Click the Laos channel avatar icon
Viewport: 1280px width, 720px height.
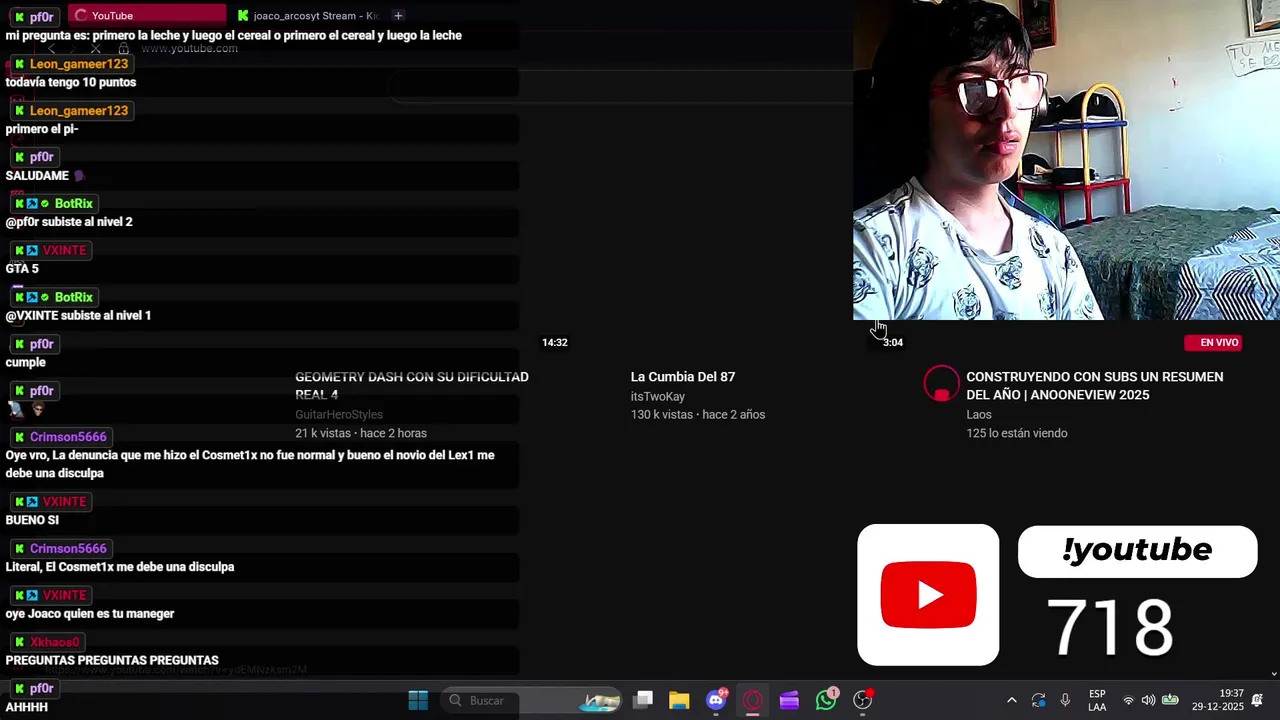941,384
